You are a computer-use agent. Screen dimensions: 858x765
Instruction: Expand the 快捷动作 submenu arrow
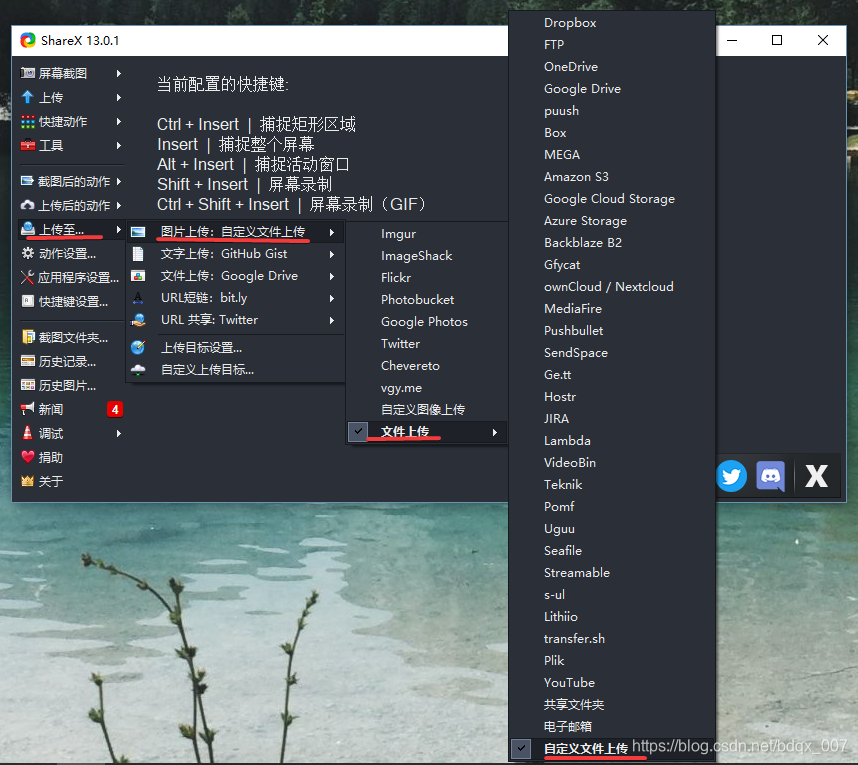coord(119,121)
